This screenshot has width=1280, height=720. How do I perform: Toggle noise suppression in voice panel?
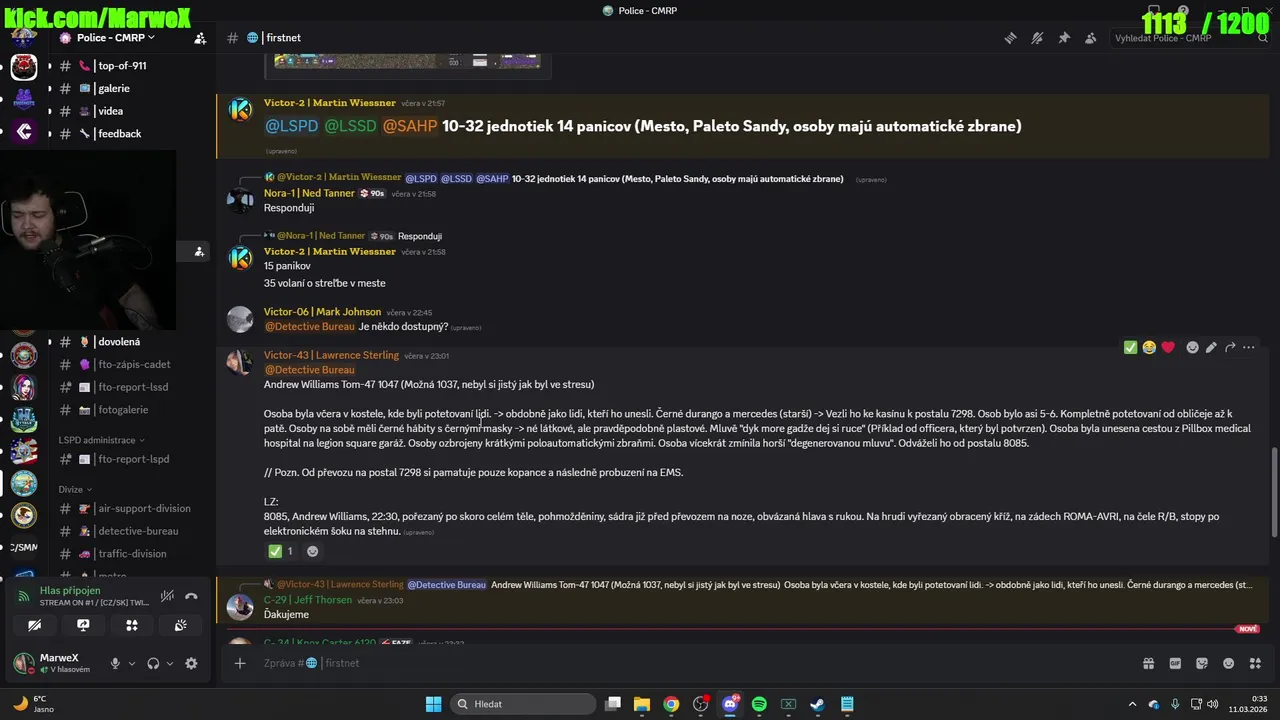point(167,596)
